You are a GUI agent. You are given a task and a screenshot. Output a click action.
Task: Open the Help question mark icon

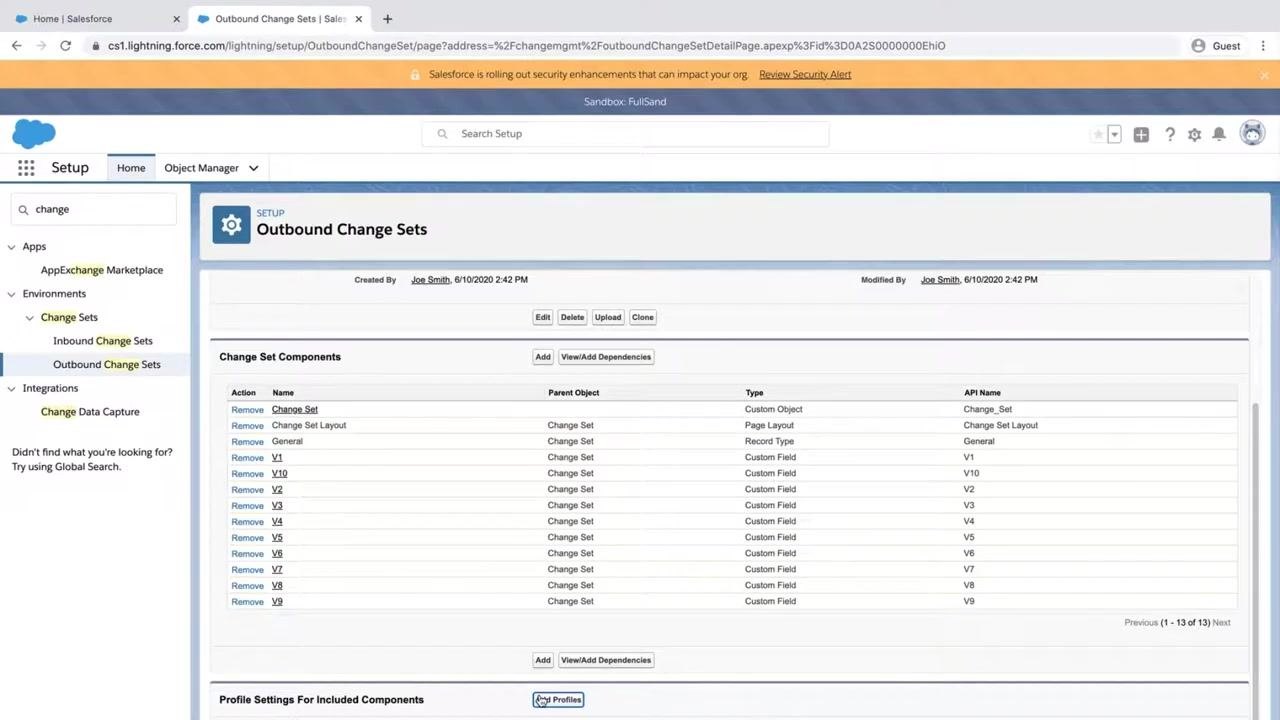1169,134
